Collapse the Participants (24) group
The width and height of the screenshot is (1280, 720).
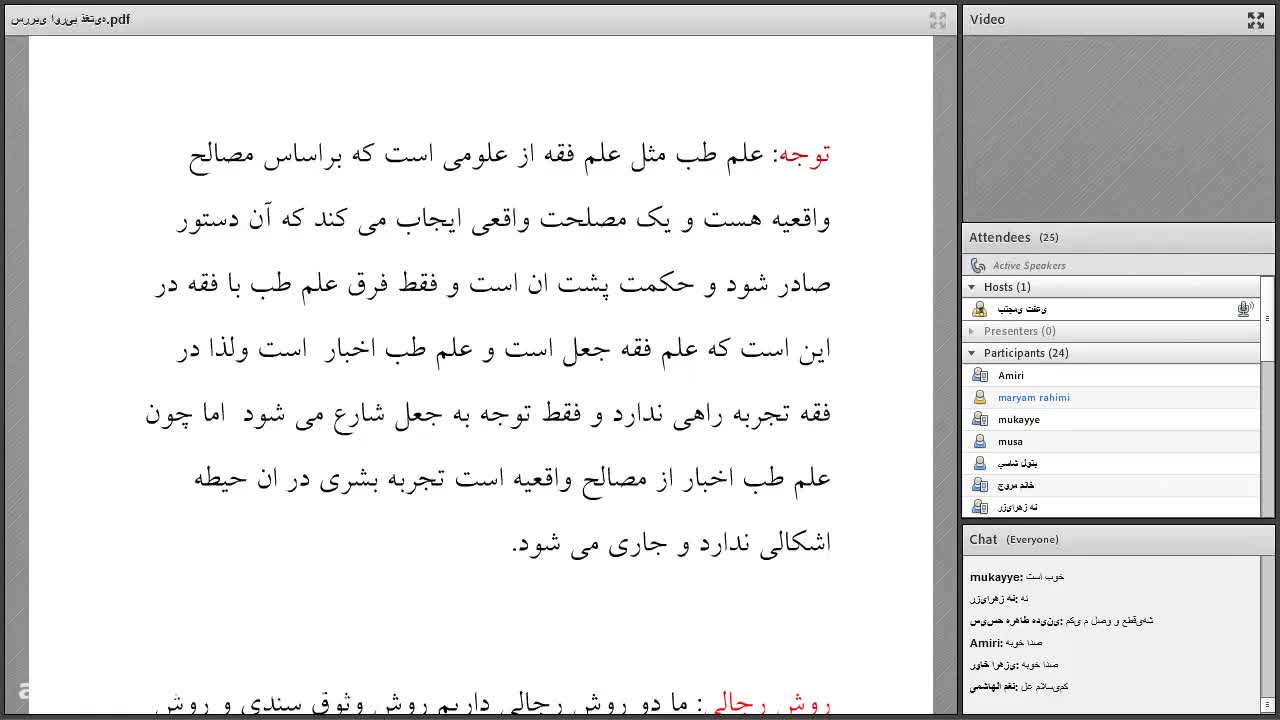click(x=971, y=353)
